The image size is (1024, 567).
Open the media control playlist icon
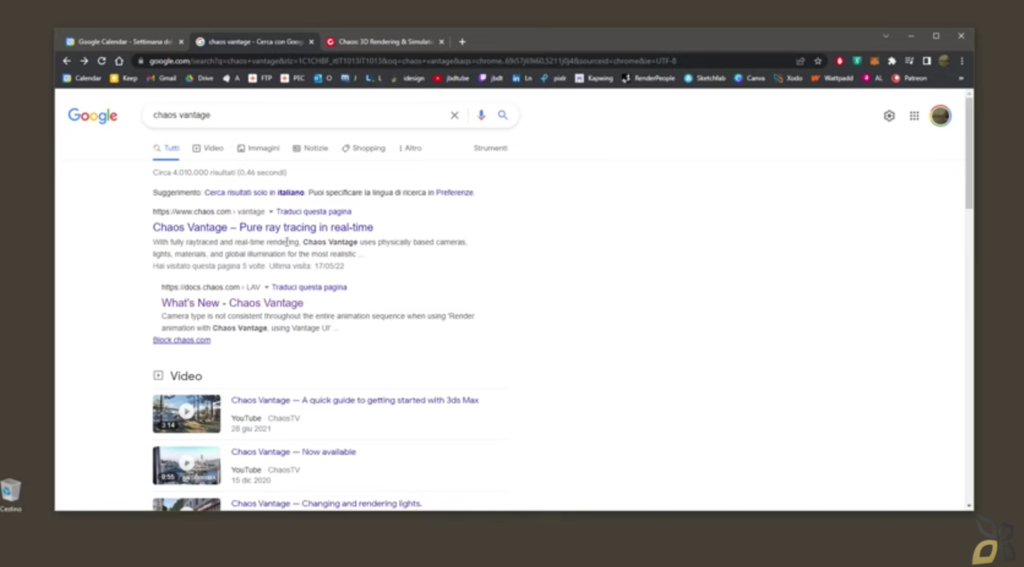(909, 61)
